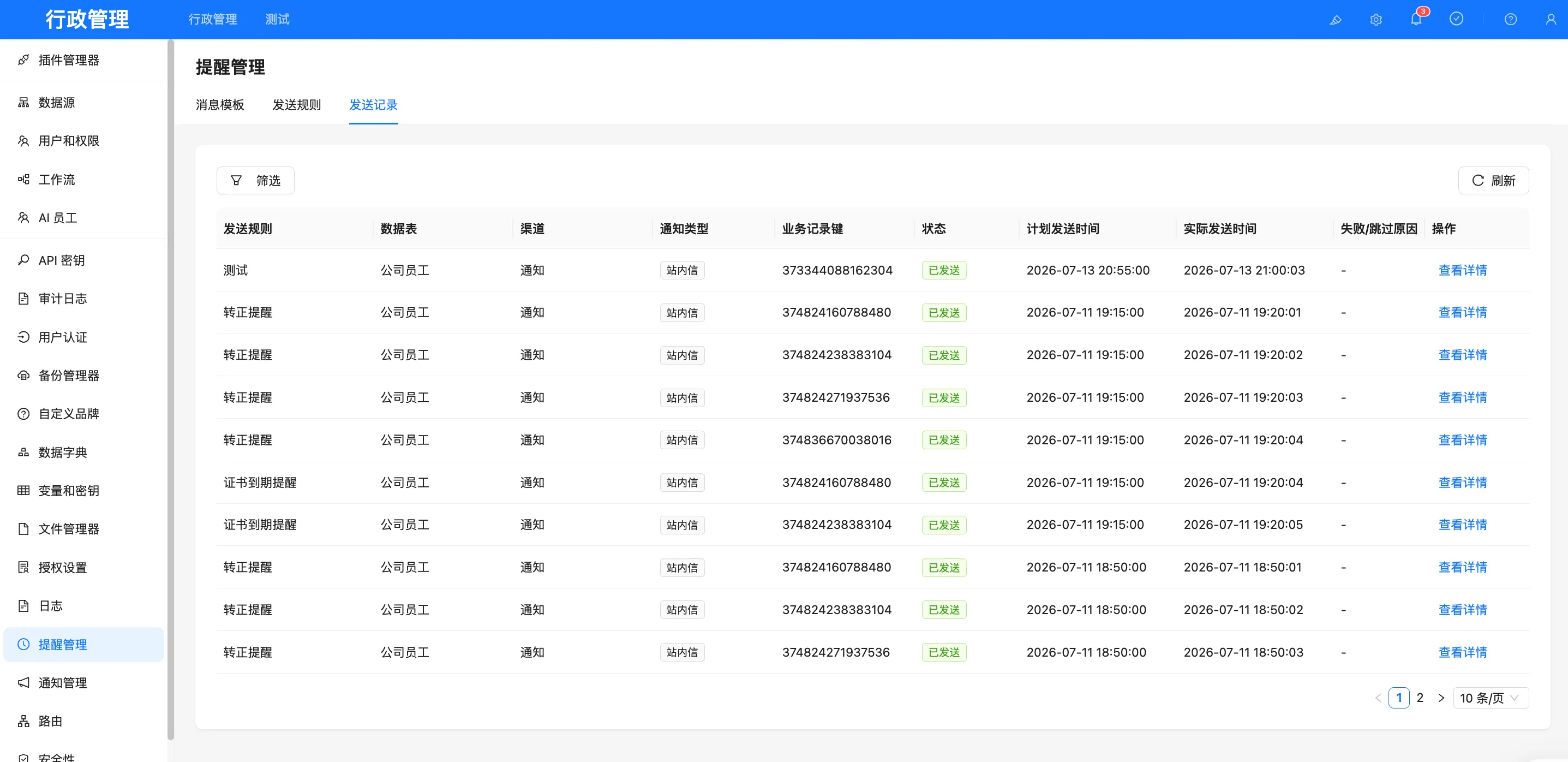
Task: Click planned time 2026-07-13 20:55:00
Action: 1088,270
